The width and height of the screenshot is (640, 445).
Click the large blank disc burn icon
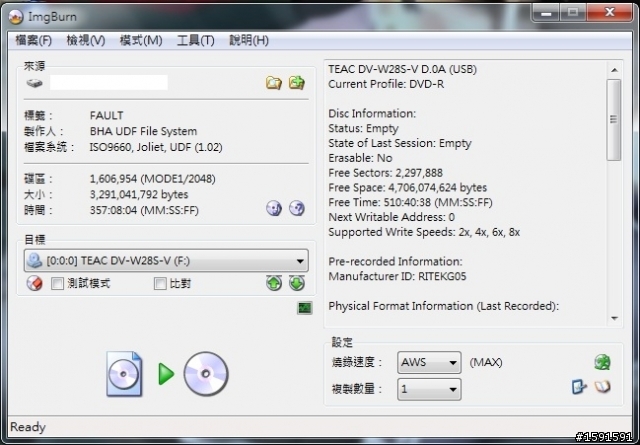pos(206,374)
